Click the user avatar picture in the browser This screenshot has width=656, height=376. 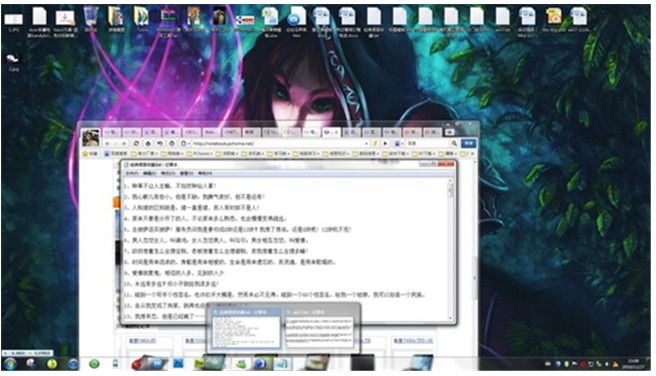90,138
